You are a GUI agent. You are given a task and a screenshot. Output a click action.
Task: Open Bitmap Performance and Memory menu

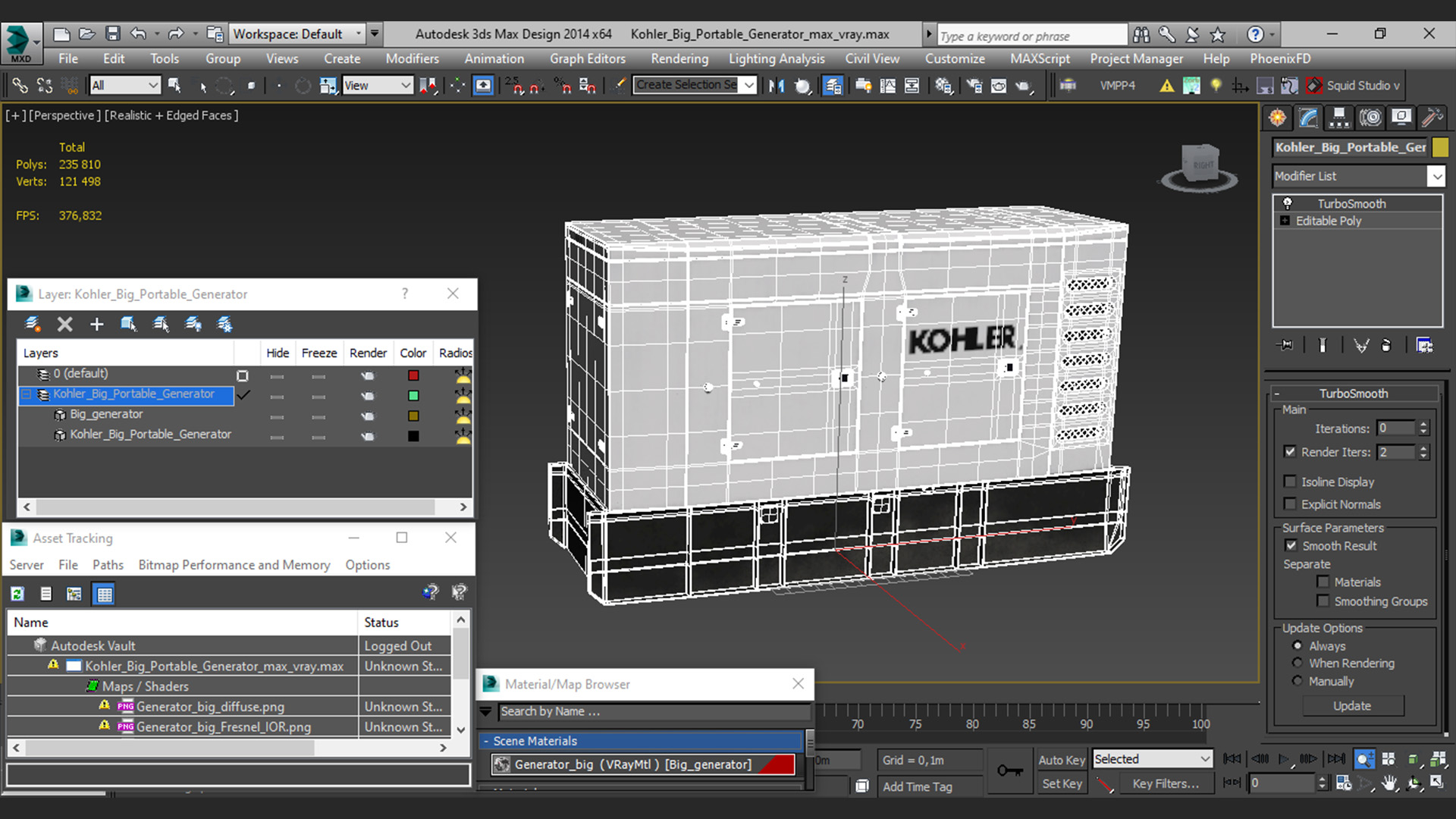(x=234, y=565)
